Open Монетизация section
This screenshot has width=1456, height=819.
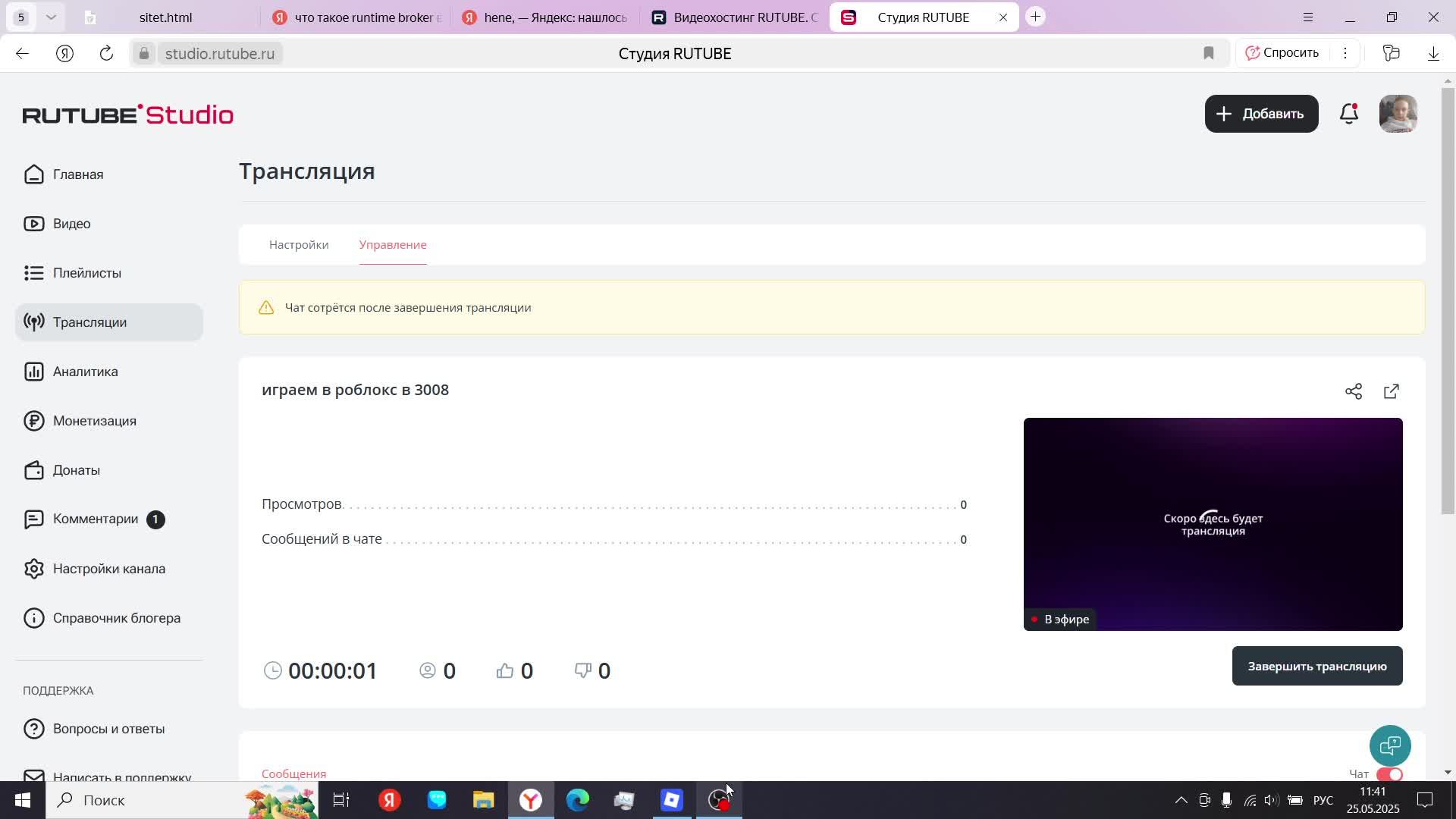(109, 421)
